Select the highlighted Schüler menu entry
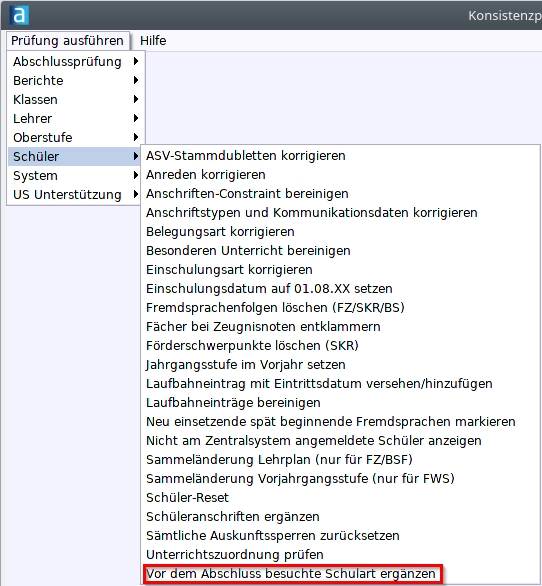The width and height of the screenshot is (542, 586). tap(74, 156)
